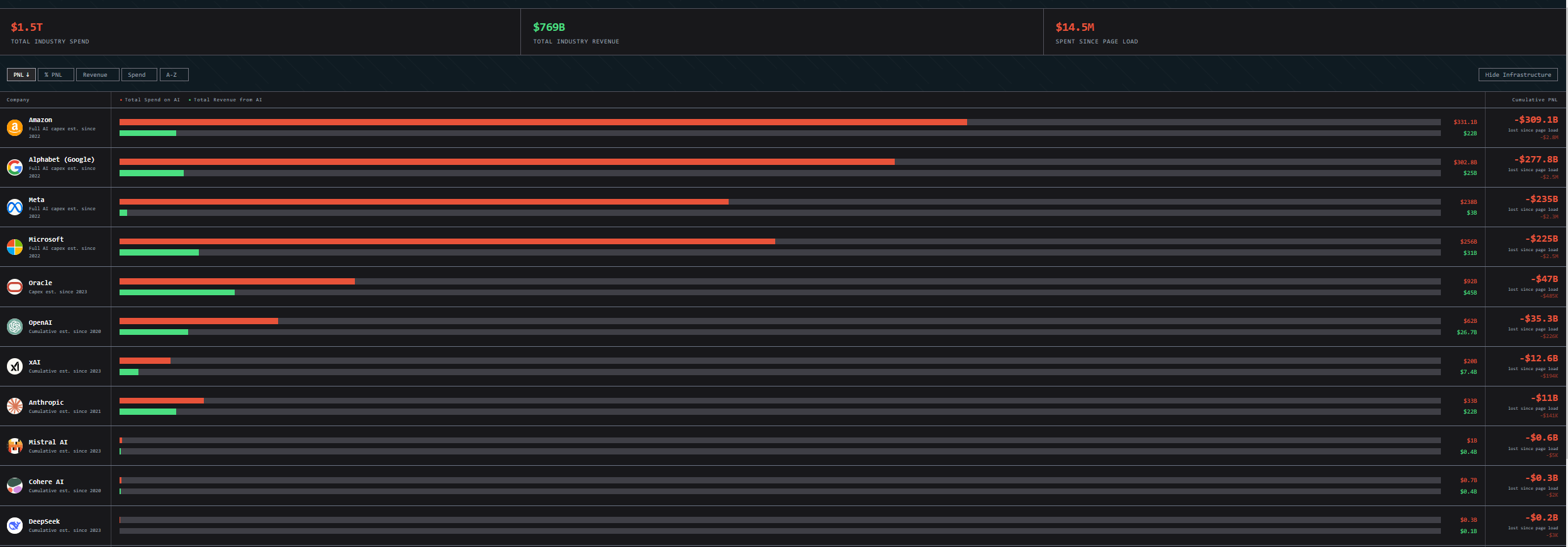1568x547 pixels.
Task: Click Amazon's $22B revenue value
Action: pyautogui.click(x=1470, y=133)
